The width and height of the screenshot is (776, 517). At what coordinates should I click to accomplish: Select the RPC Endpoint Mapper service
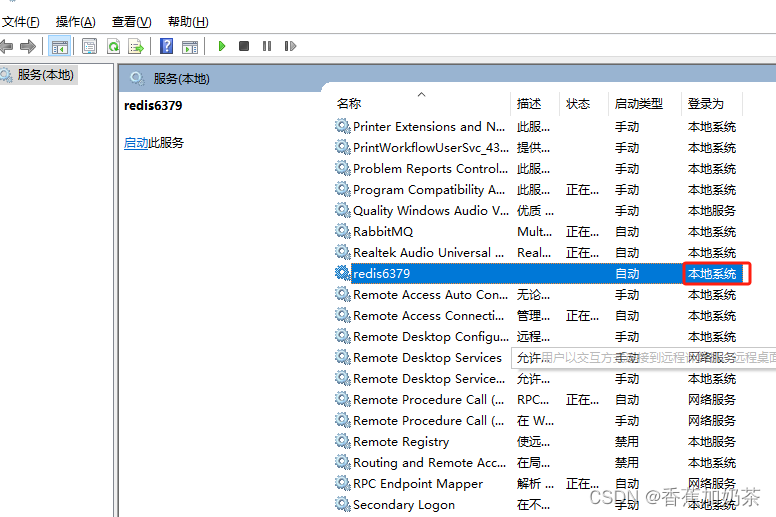click(418, 484)
